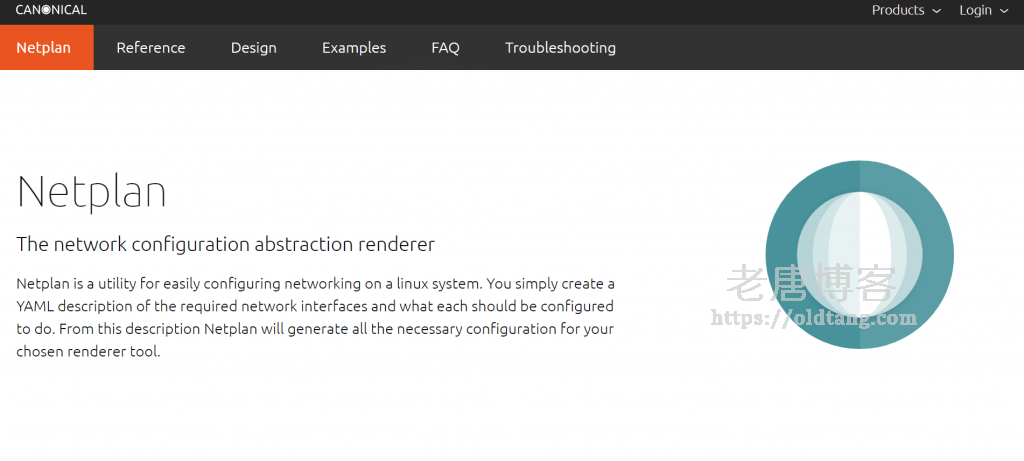Viewport: 1024px width, 461px height.
Task: Click the Netplan globe logo image
Action: 859,255
